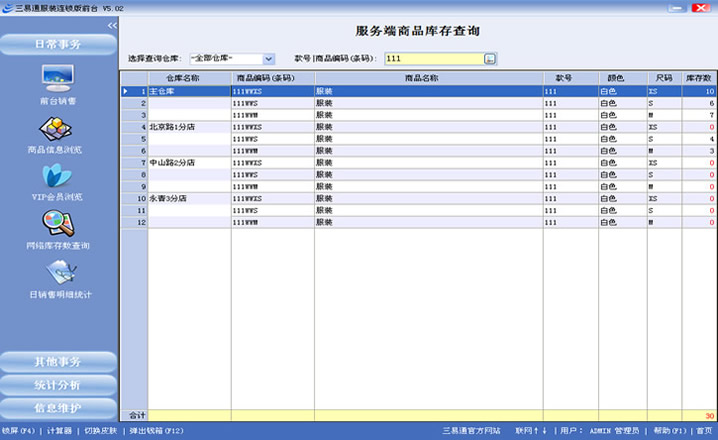
Task: Click the stock value 7 in row 3
Action: point(699,115)
